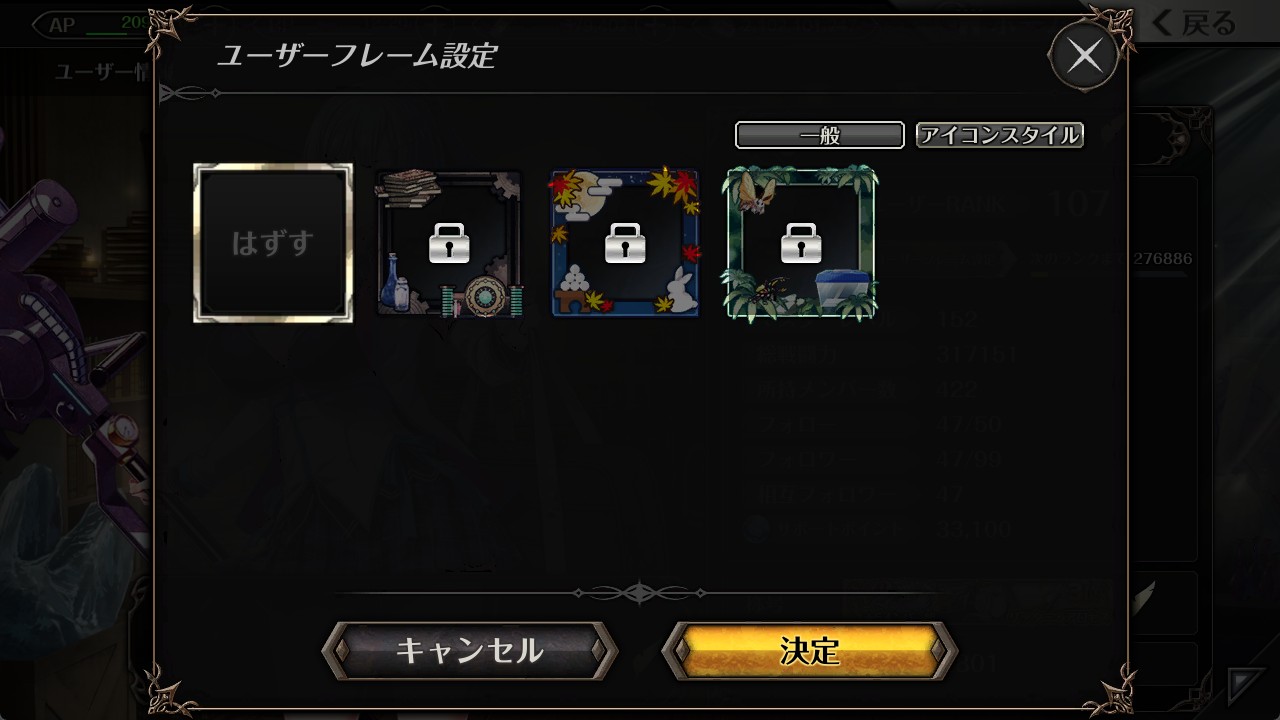The height and width of the screenshot is (720, 1280).
Task: Click the triangle arrow at bottom right corner
Action: [x=1246, y=686]
